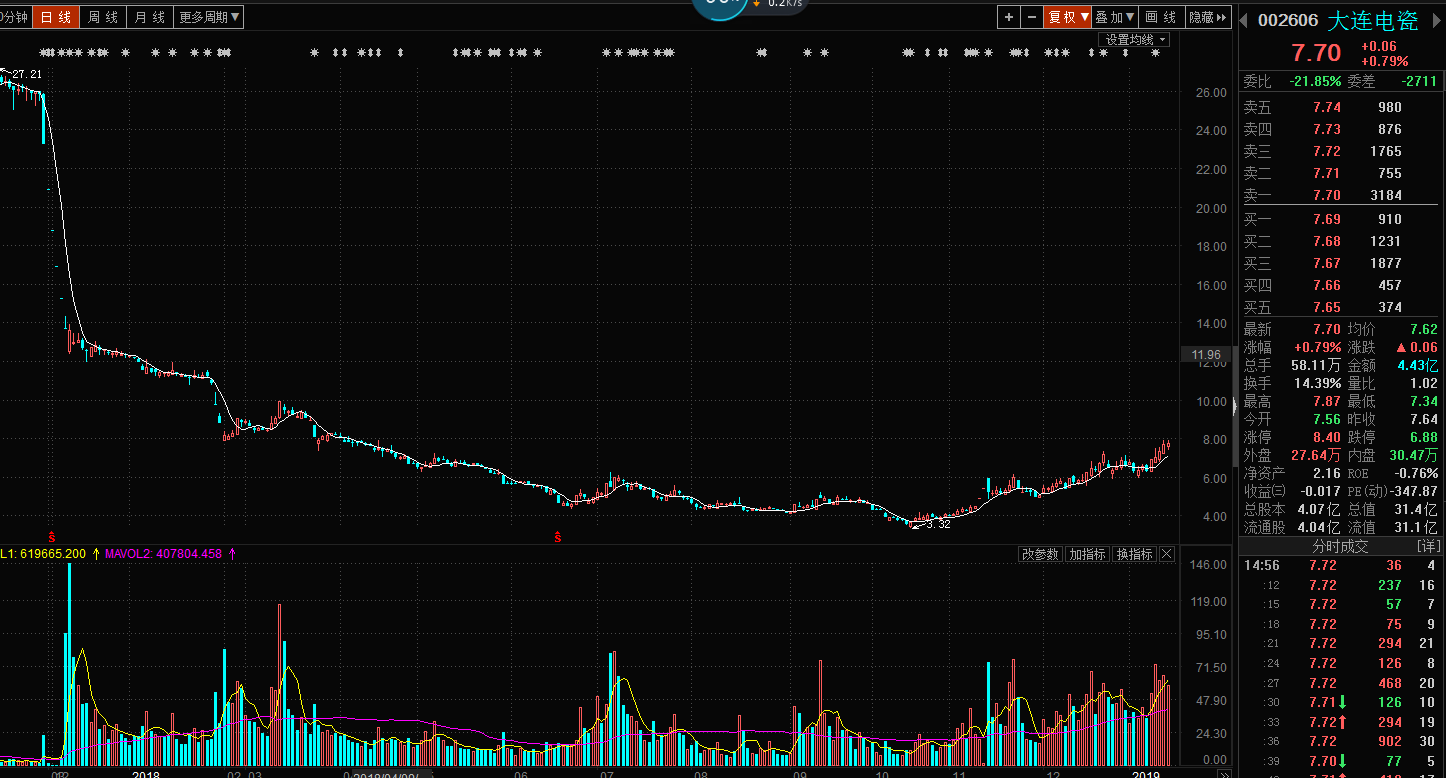Screen dimensions: 1446x778
Task: Click the 涨停 8.40 limit-up value
Action: (x=1325, y=437)
